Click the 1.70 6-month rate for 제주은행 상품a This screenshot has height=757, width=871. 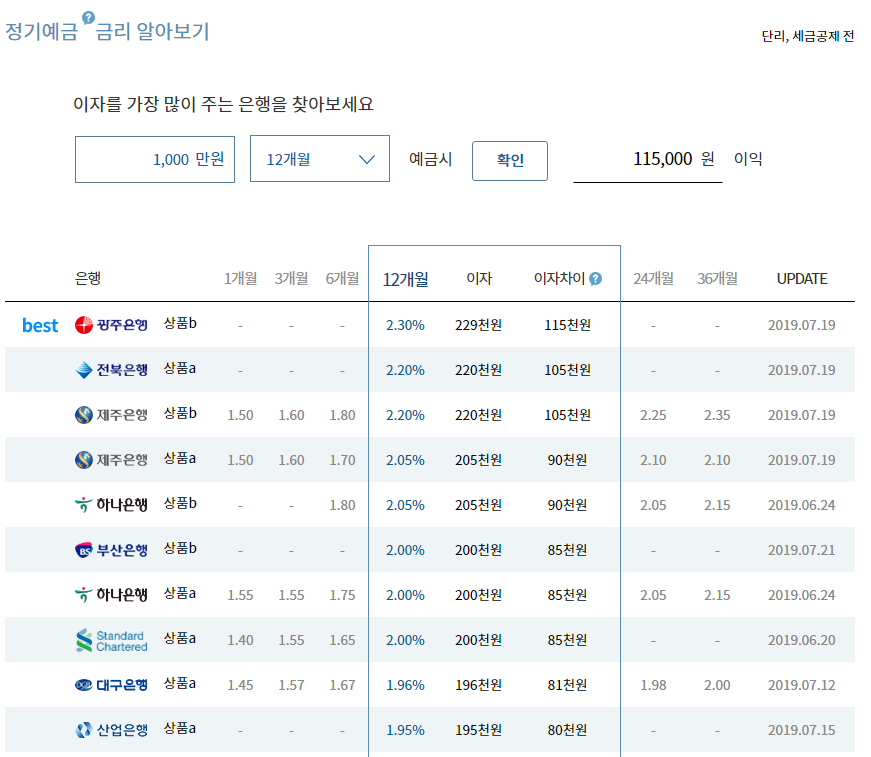click(342, 460)
